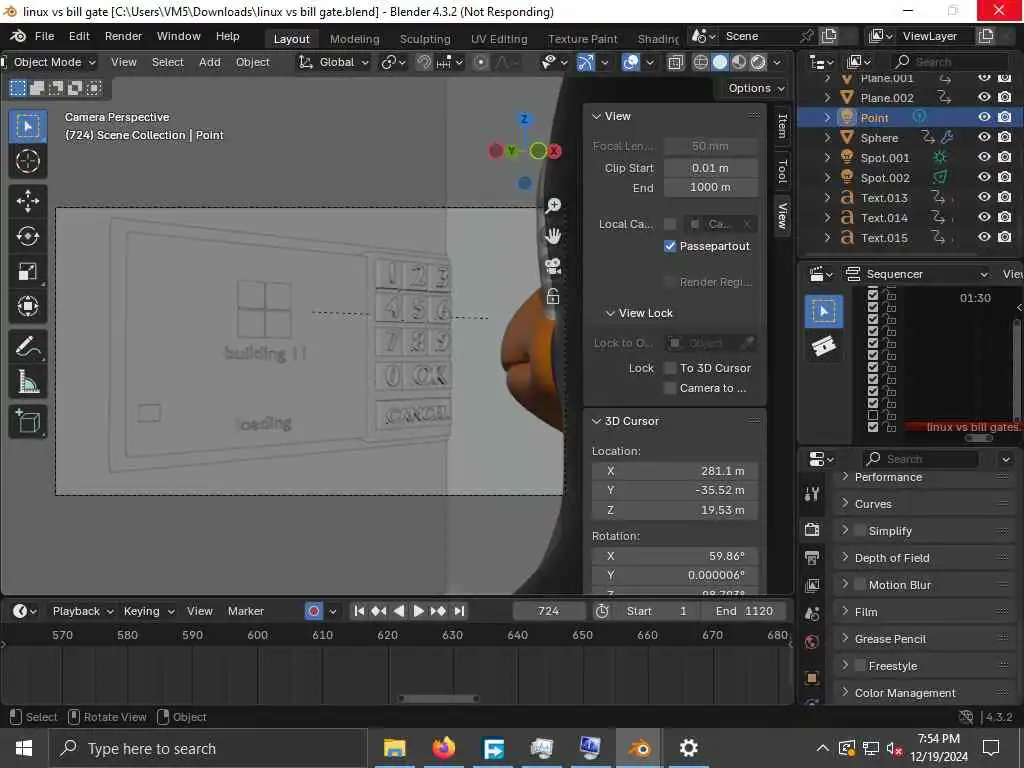Switch to rendered viewport shading
Image resolution: width=1024 pixels, height=768 pixels.
(x=758, y=62)
